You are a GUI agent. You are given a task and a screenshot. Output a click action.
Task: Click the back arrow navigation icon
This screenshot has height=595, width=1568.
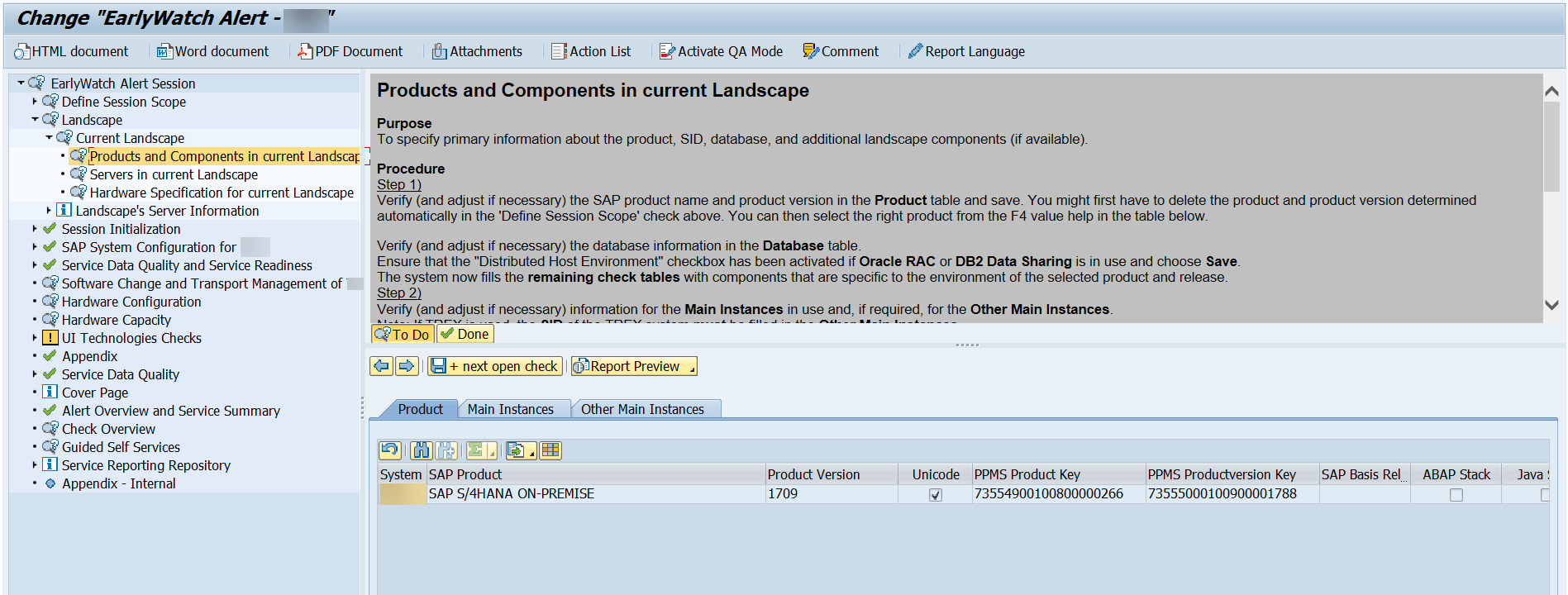(x=381, y=366)
